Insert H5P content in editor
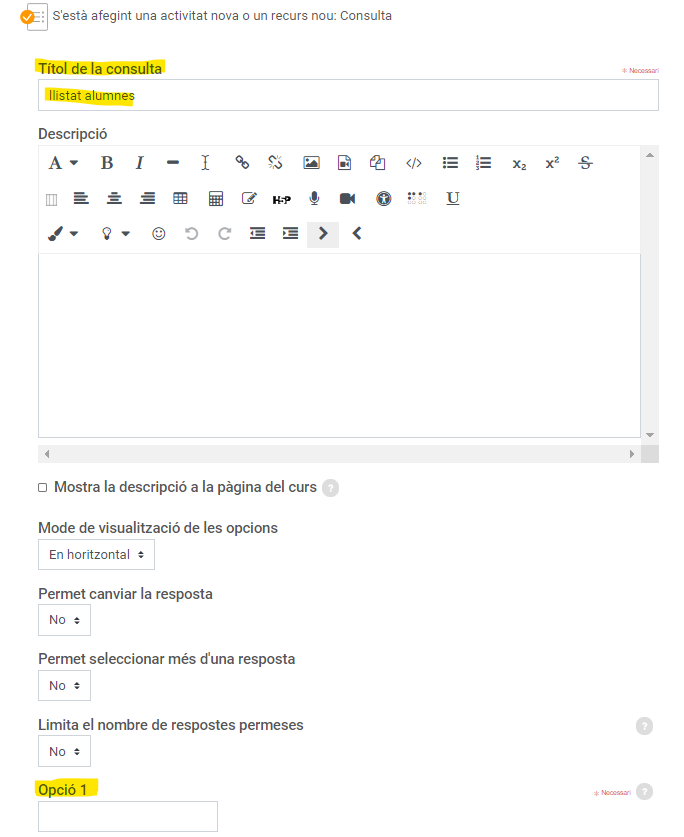 [x=282, y=199]
